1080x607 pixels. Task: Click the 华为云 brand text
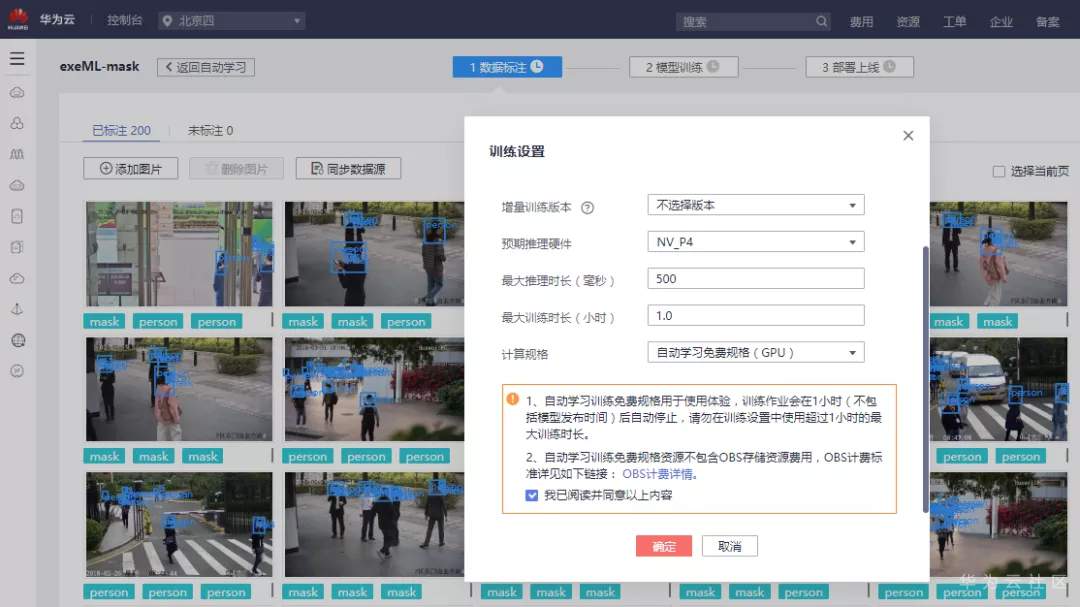[x=57, y=19]
